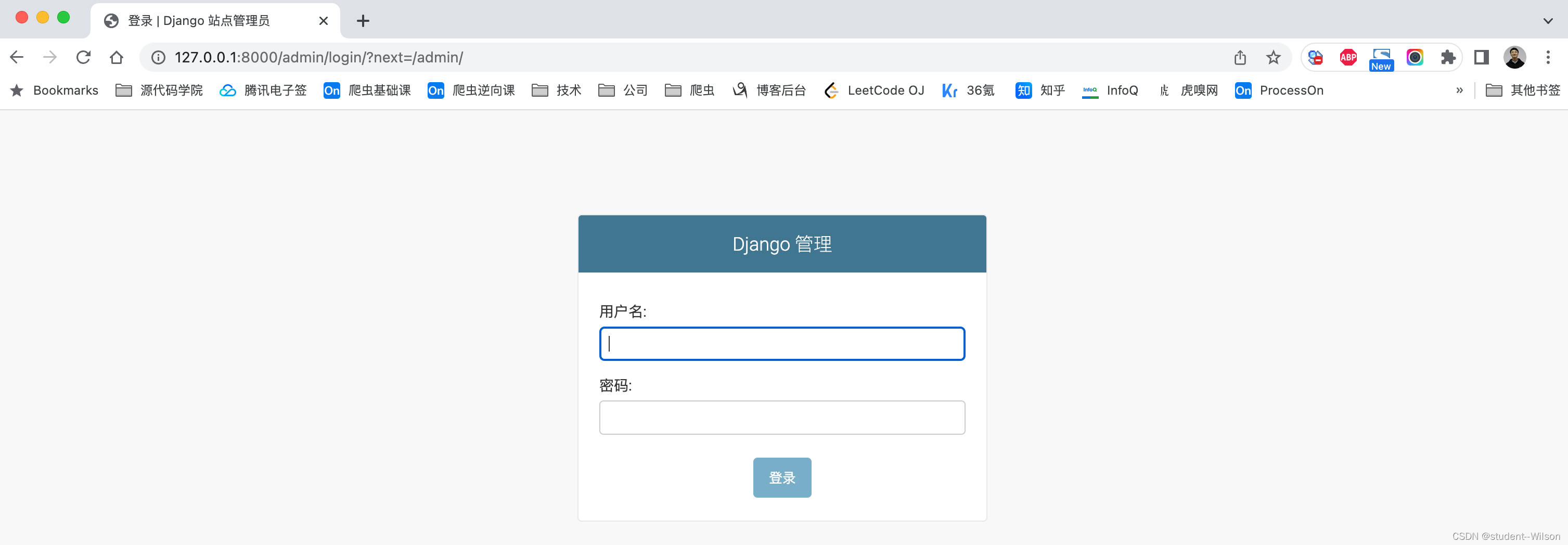Screen dimensions: 1568x545
Task: Open the colorful circle extension icon
Action: point(1415,57)
